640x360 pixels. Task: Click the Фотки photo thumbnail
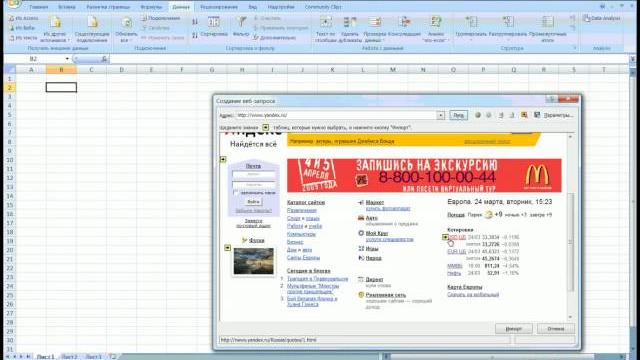pos(253,261)
